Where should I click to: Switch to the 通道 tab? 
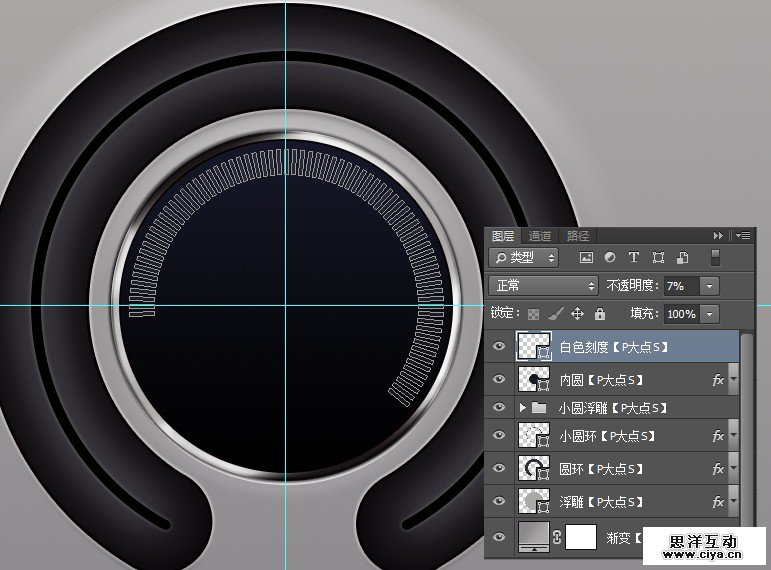pos(540,236)
